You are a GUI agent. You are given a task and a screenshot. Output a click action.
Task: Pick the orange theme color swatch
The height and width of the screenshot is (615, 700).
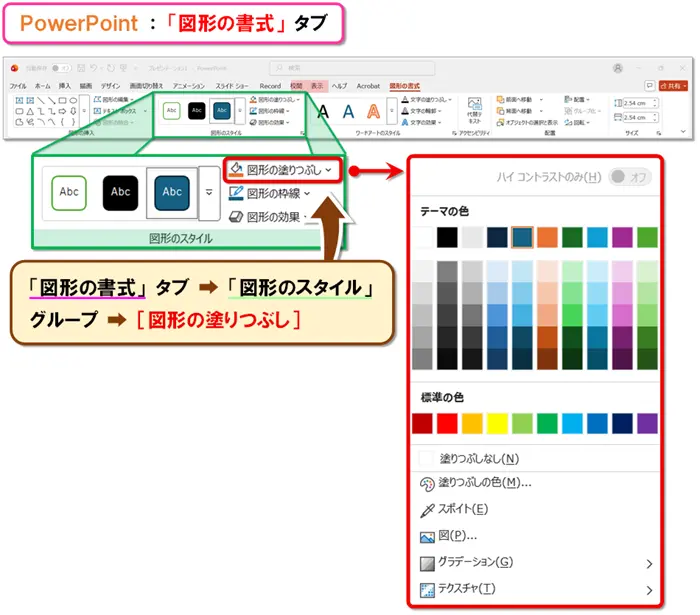(x=547, y=237)
